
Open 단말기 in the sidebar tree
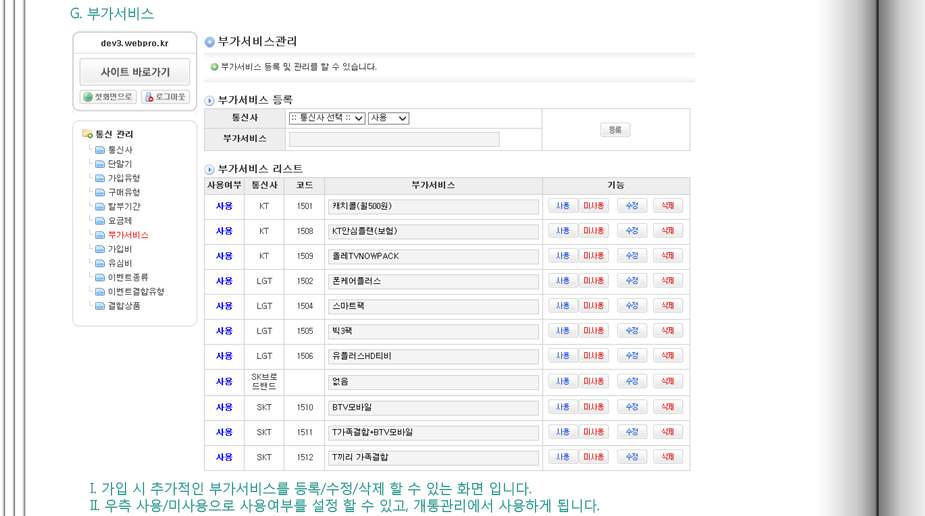pos(119,164)
